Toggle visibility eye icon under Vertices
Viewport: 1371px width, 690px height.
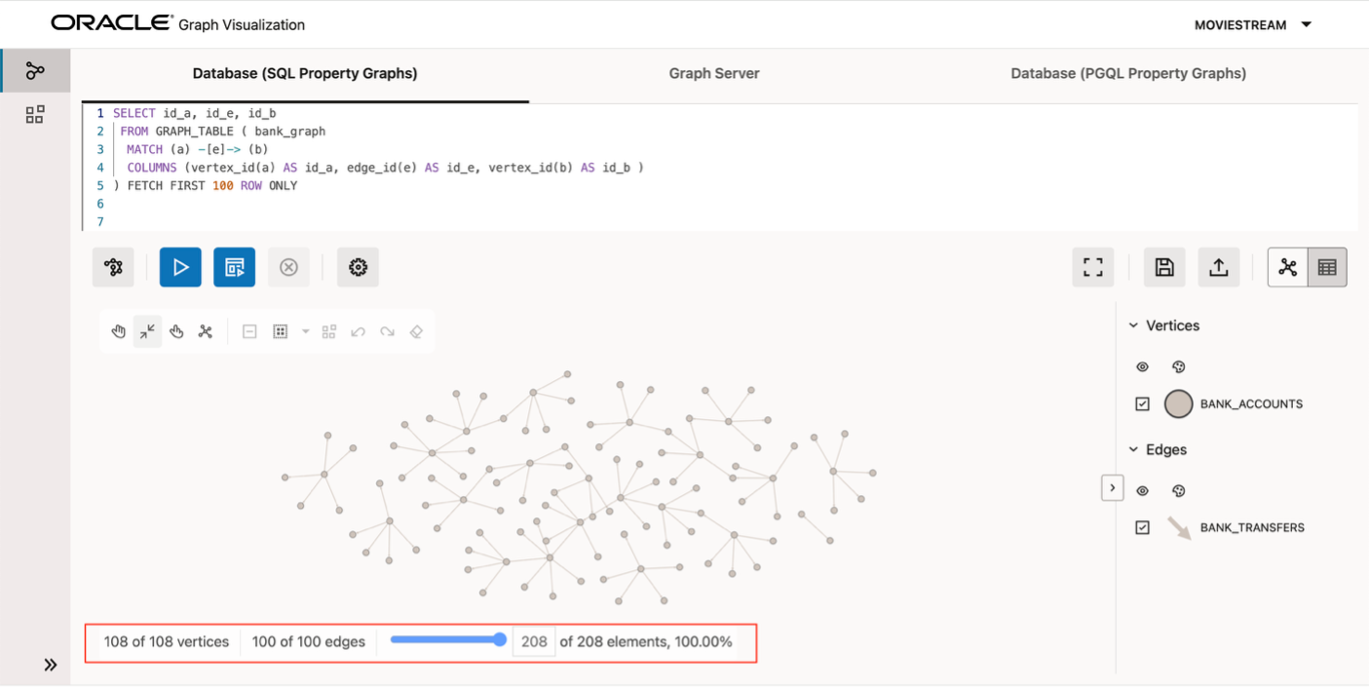pyautogui.click(x=1143, y=367)
